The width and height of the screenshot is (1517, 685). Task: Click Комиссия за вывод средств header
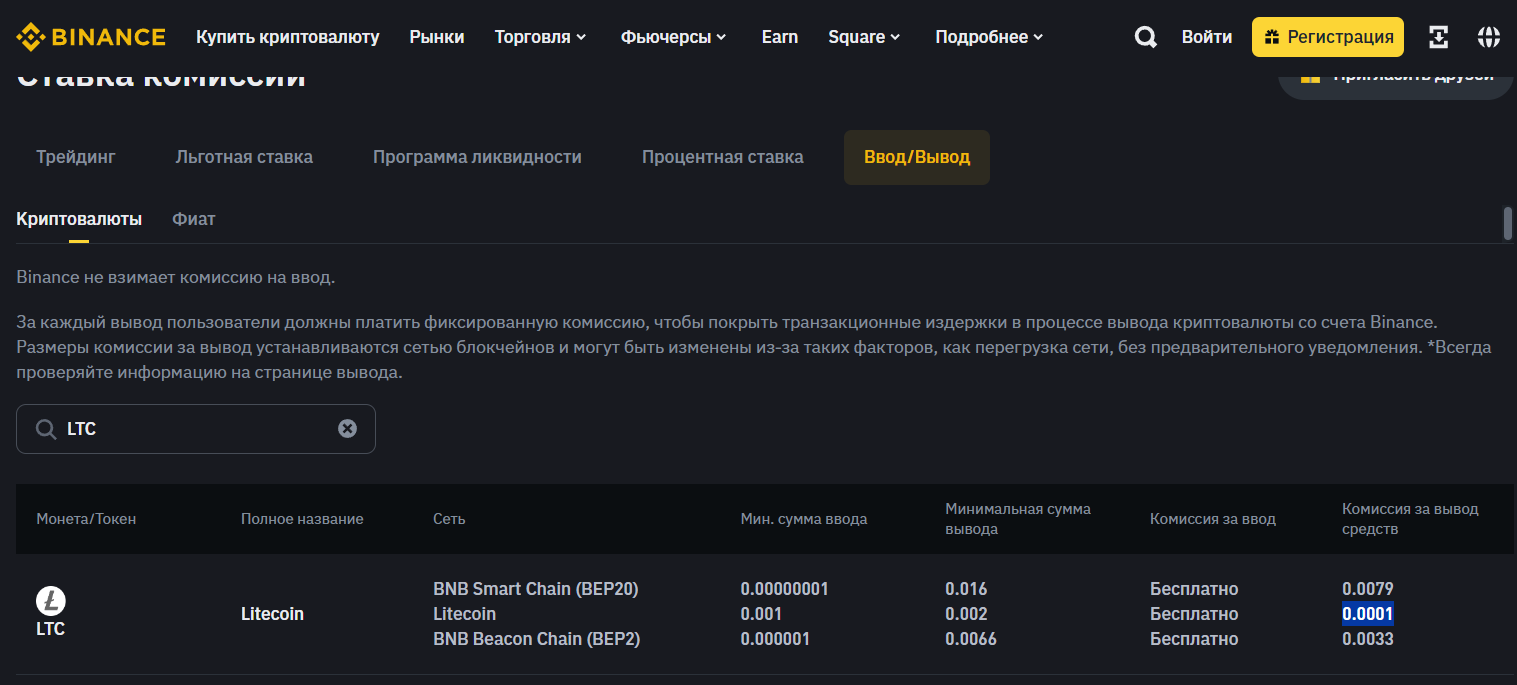coord(1410,519)
